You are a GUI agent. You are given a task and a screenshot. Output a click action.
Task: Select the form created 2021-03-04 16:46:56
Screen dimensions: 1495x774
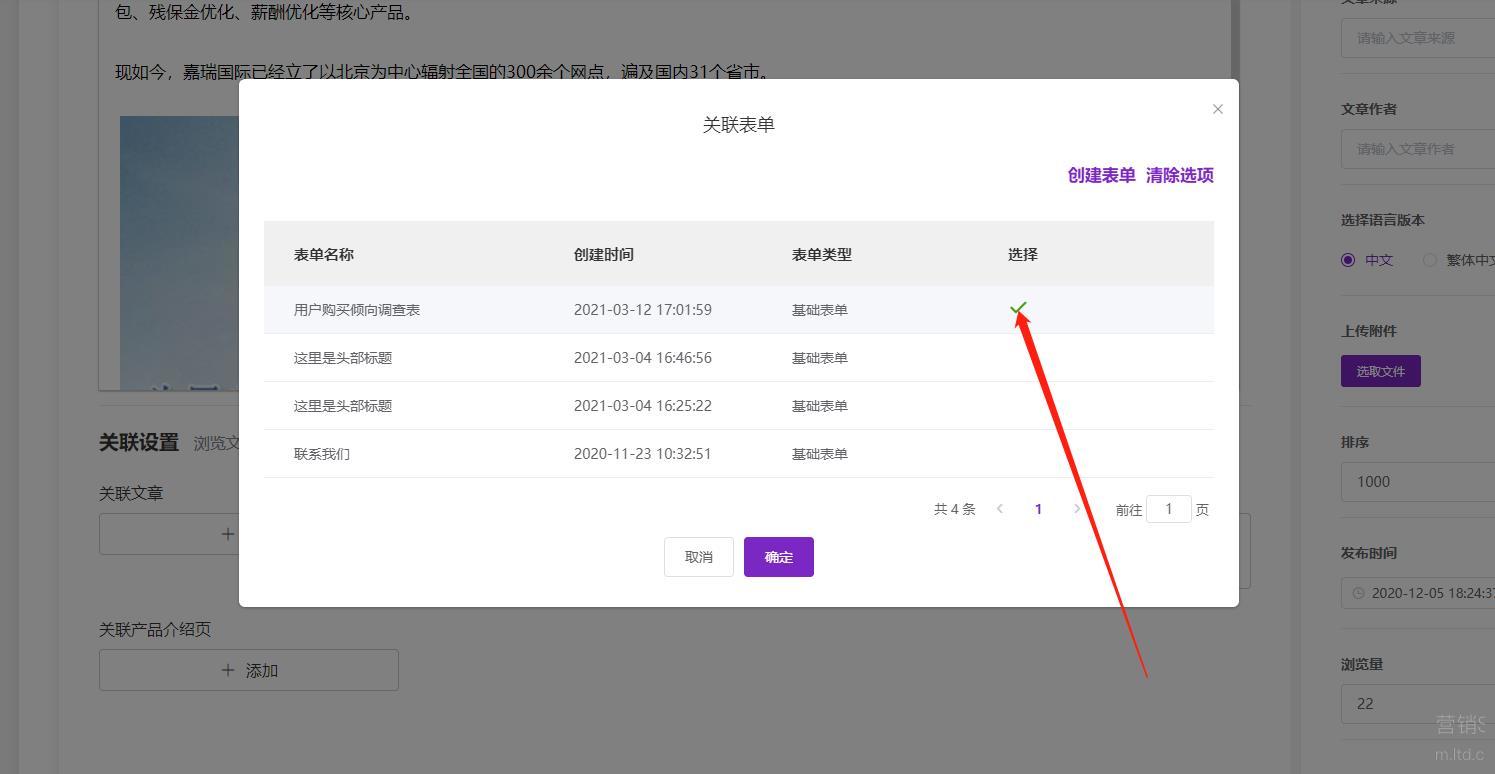click(343, 358)
